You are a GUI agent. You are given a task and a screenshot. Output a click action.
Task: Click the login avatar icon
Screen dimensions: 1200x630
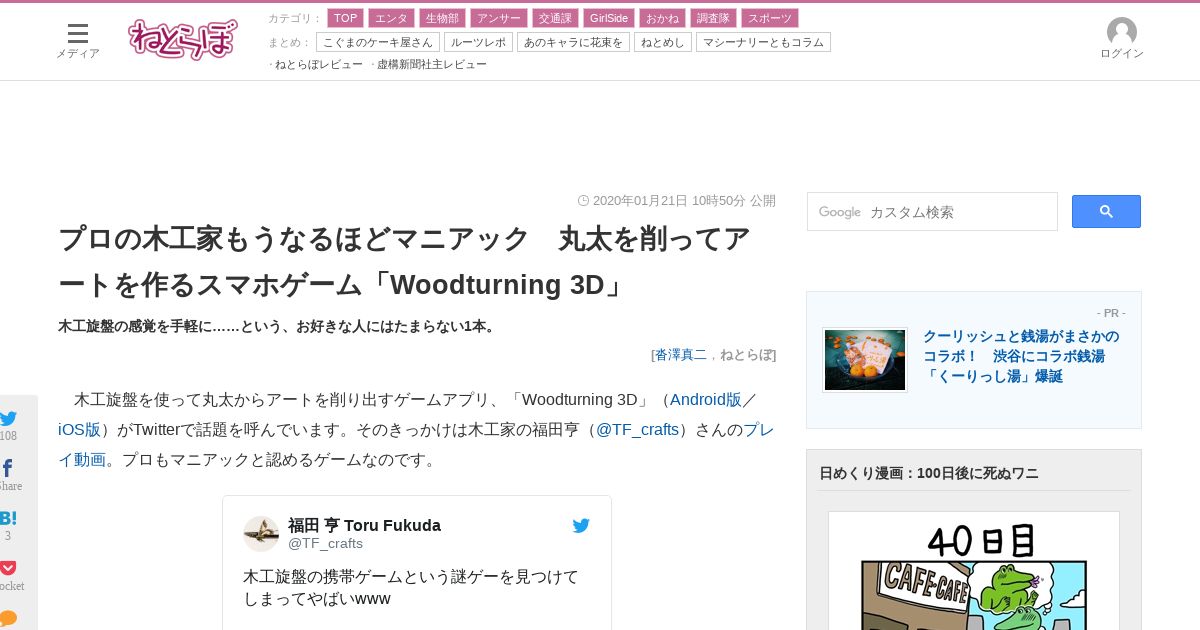[1122, 31]
